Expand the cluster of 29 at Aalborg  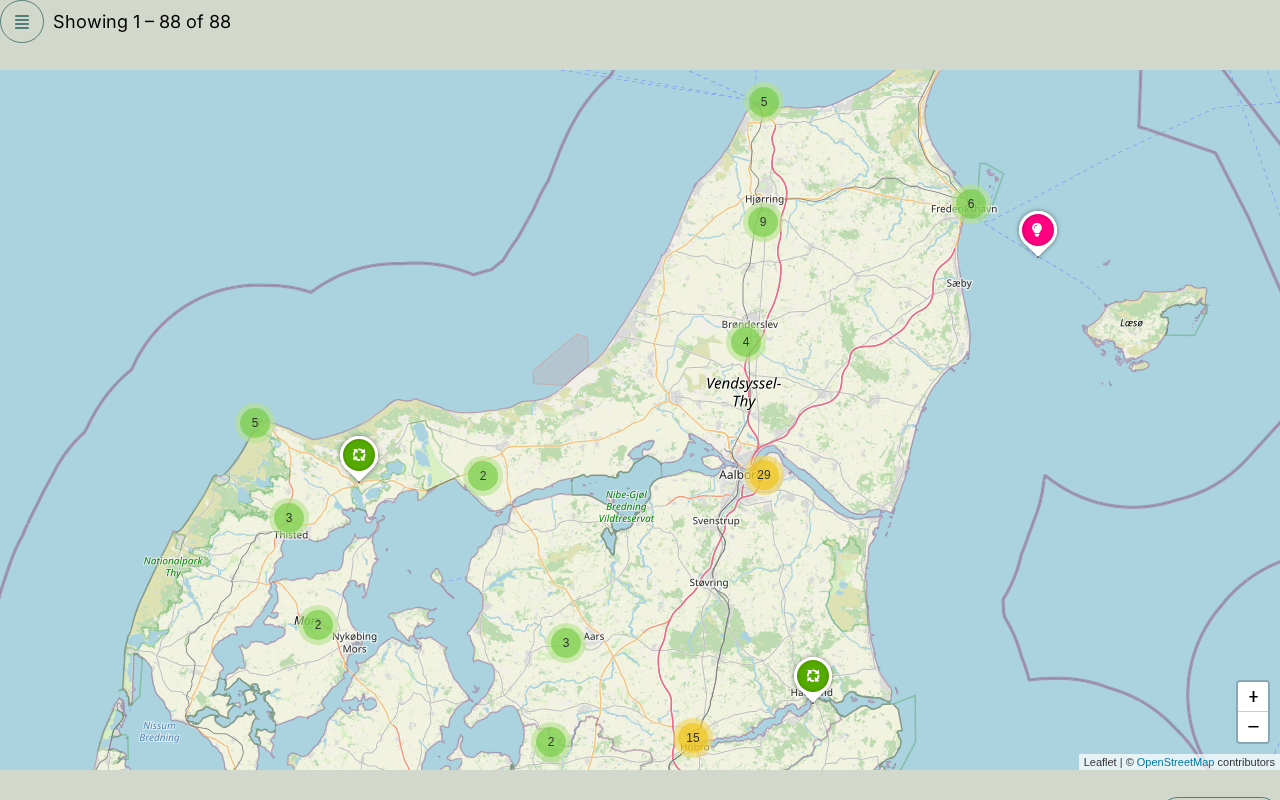(x=764, y=475)
